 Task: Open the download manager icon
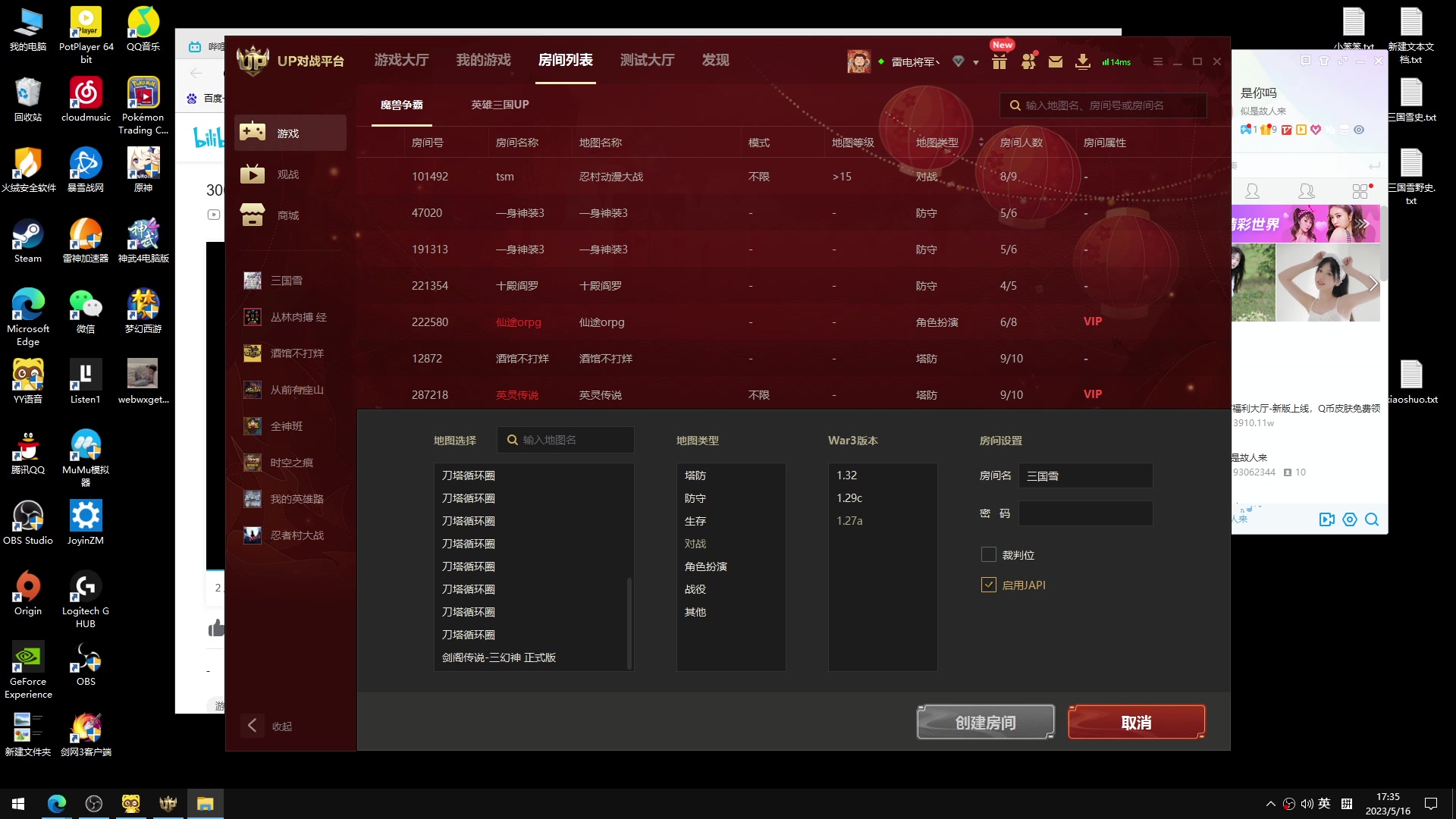click(x=1083, y=62)
